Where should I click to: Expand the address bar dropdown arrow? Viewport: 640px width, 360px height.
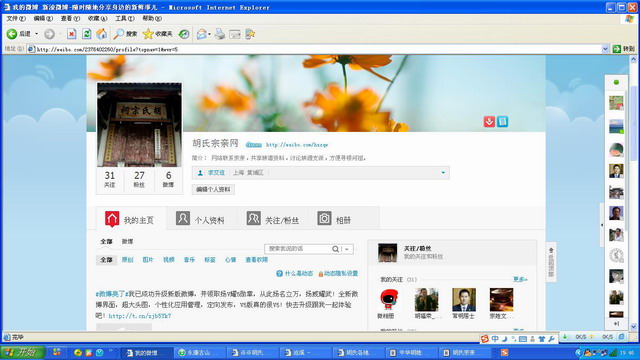pyautogui.click(x=605, y=49)
